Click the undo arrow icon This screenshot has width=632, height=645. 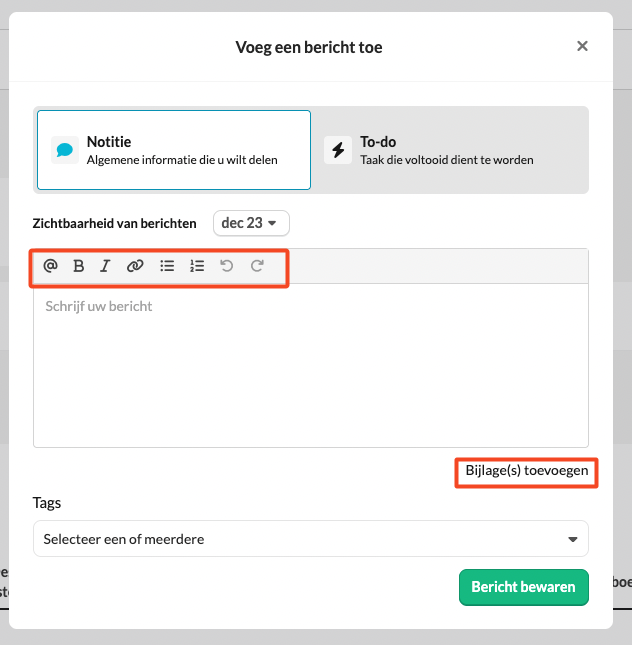227,266
